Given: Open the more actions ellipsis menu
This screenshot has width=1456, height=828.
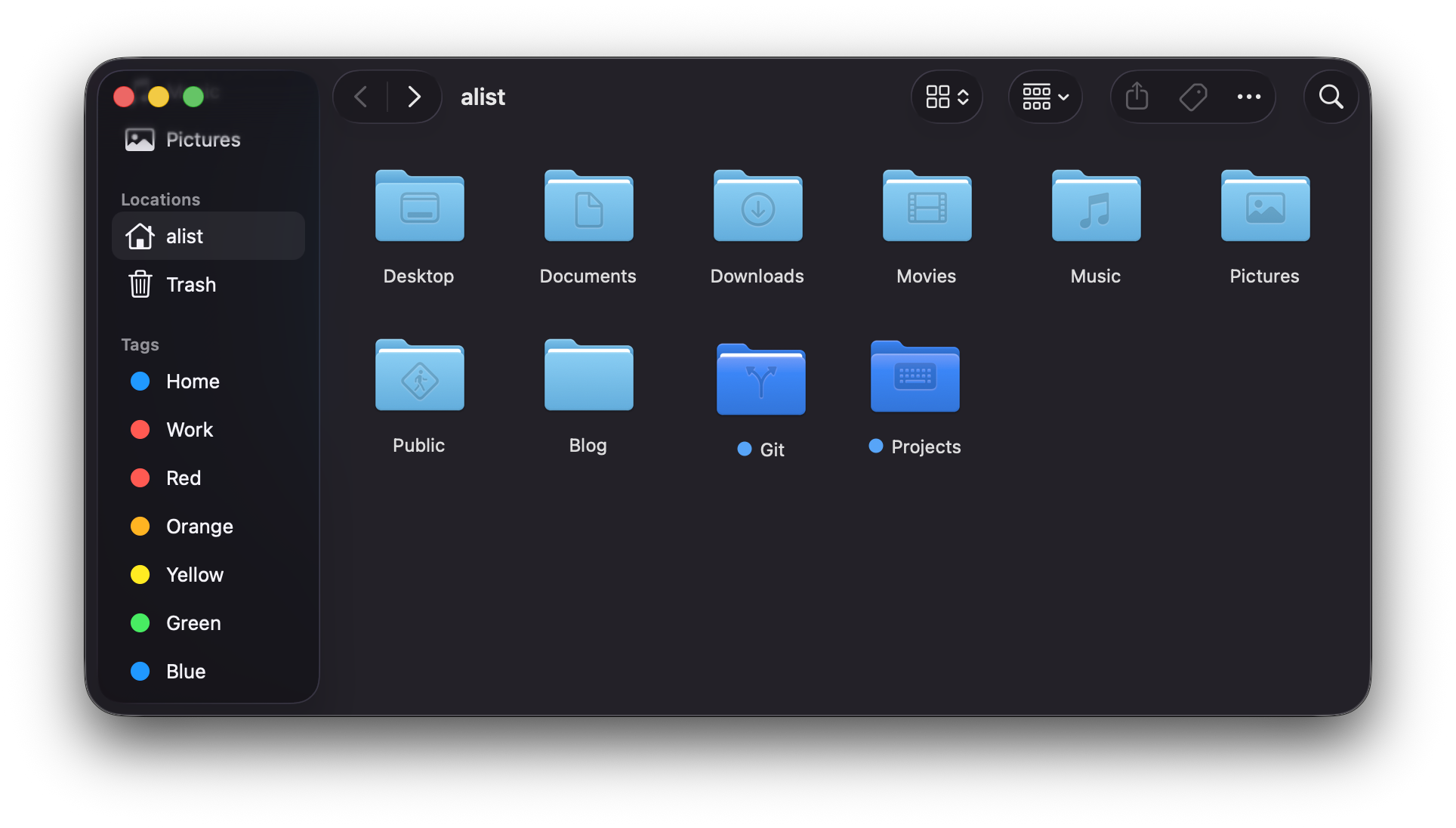Looking at the screenshot, I should pos(1248,97).
